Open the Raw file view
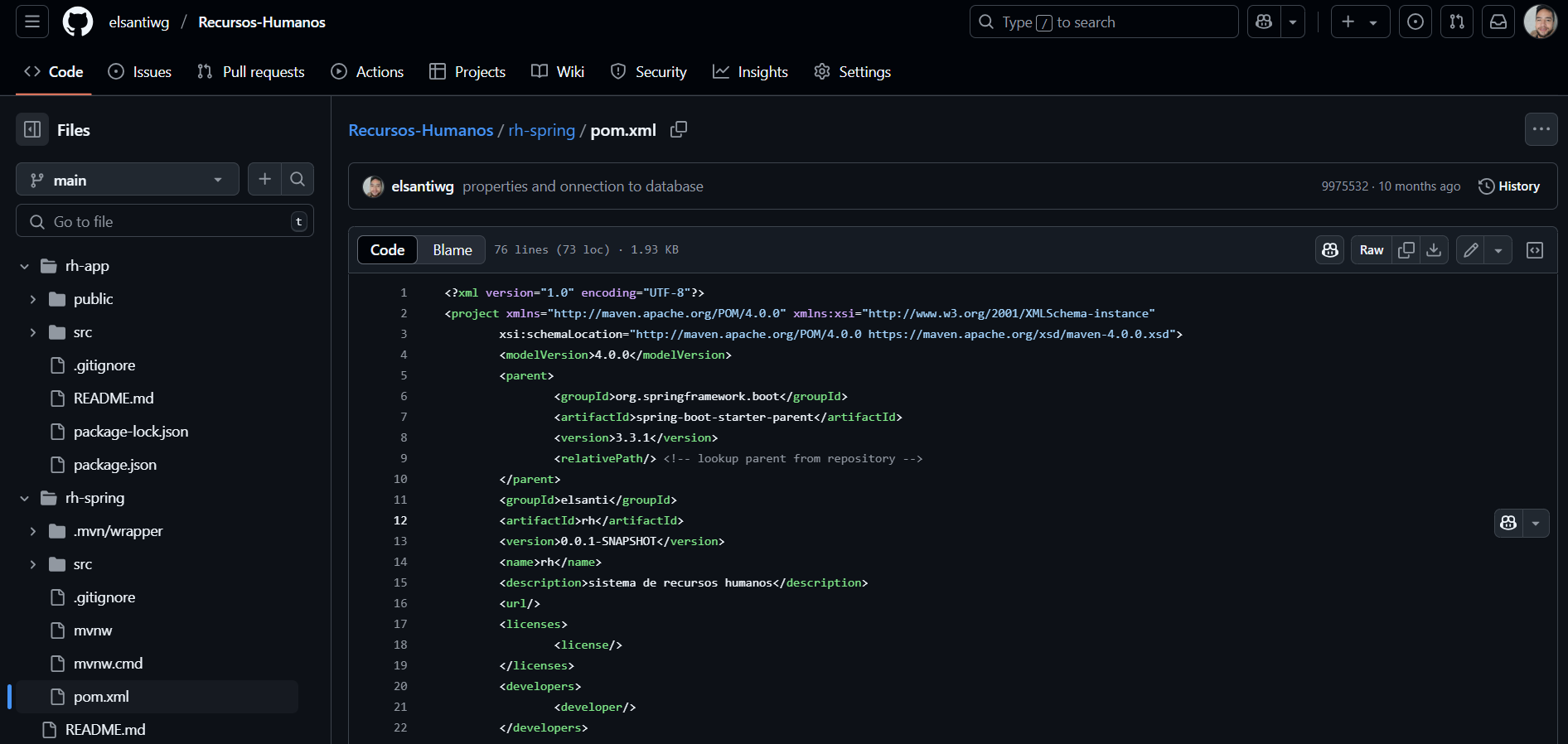This screenshot has width=1568, height=744. click(1372, 250)
